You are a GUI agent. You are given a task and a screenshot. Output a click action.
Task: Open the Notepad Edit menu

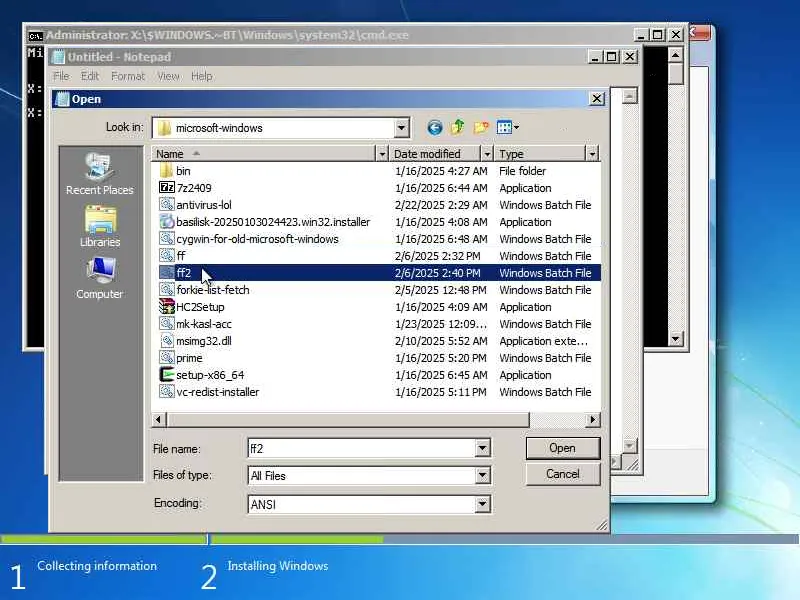[x=90, y=76]
